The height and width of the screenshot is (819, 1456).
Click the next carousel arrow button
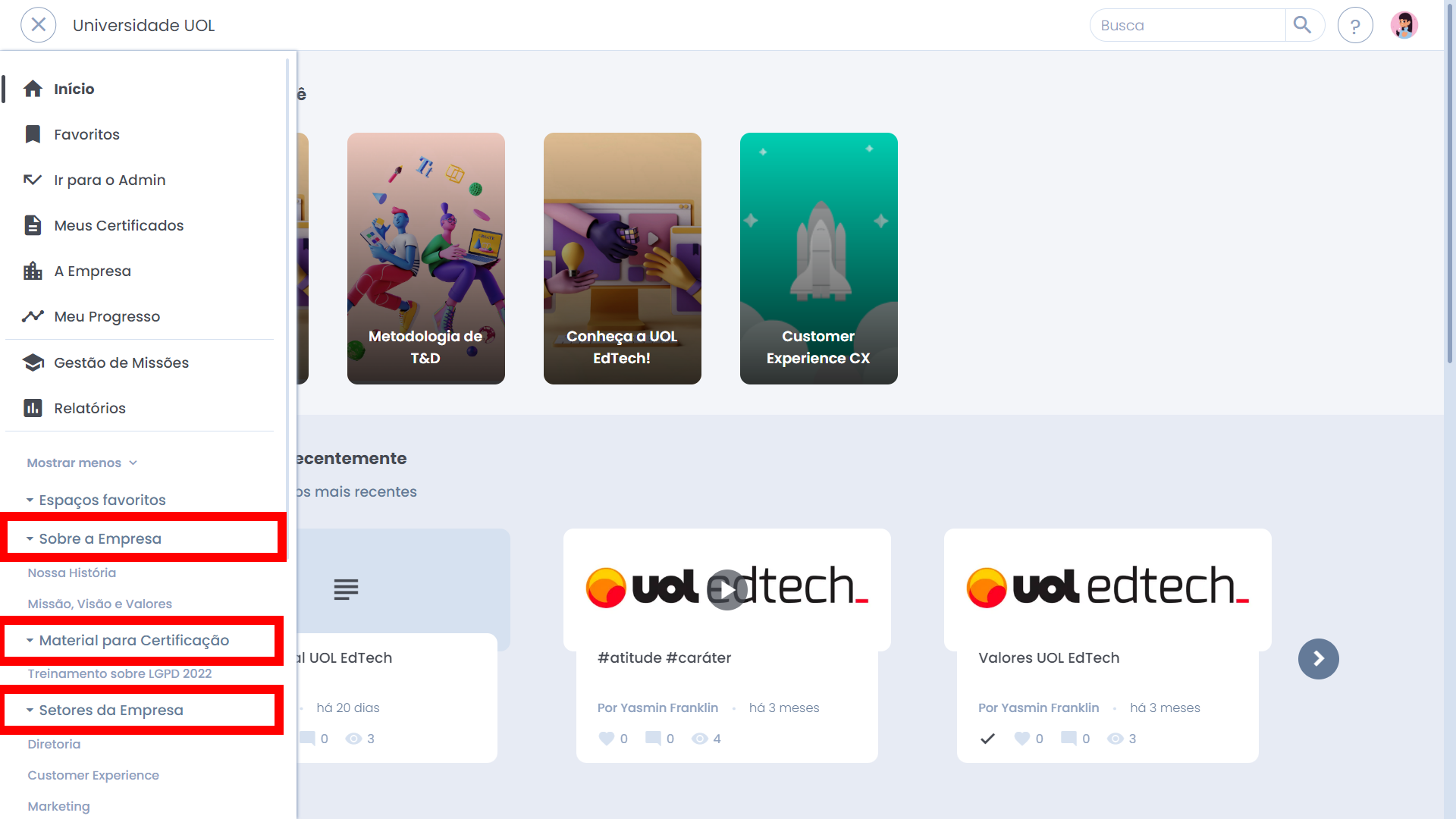1318,659
